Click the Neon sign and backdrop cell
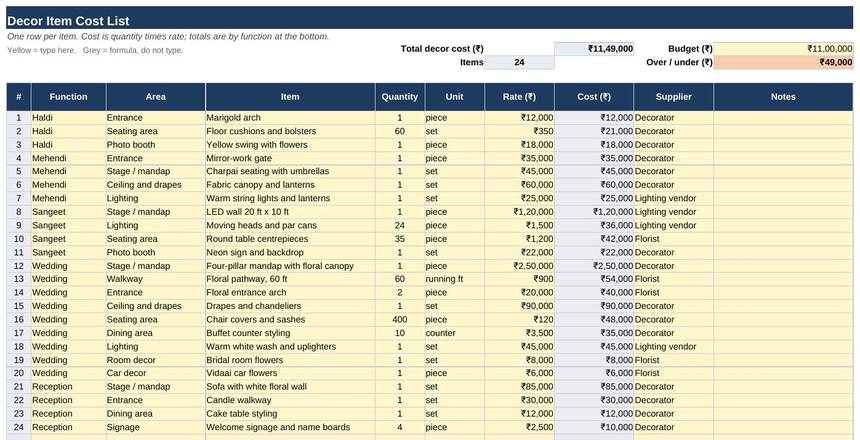 (290, 253)
